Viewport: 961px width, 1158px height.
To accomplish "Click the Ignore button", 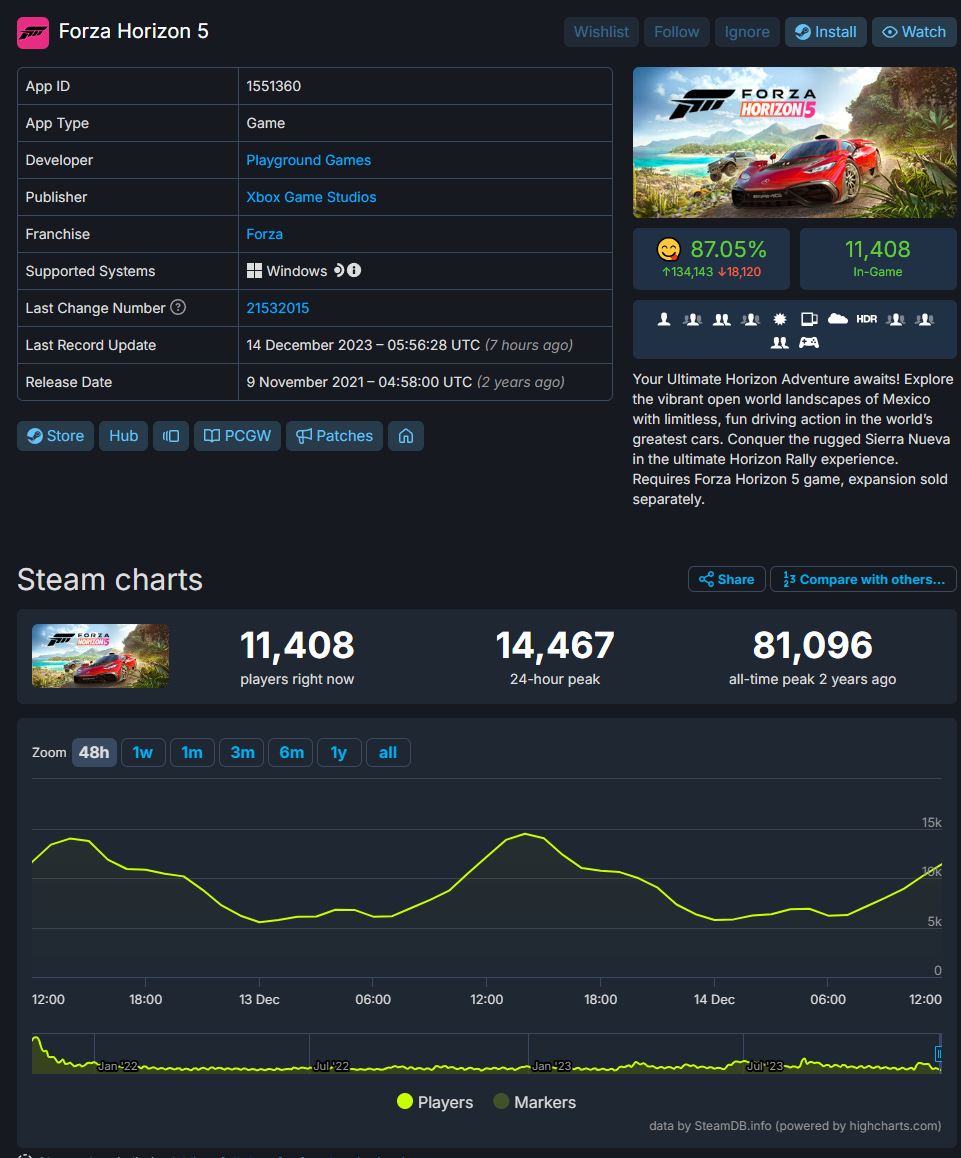I will tap(747, 32).
